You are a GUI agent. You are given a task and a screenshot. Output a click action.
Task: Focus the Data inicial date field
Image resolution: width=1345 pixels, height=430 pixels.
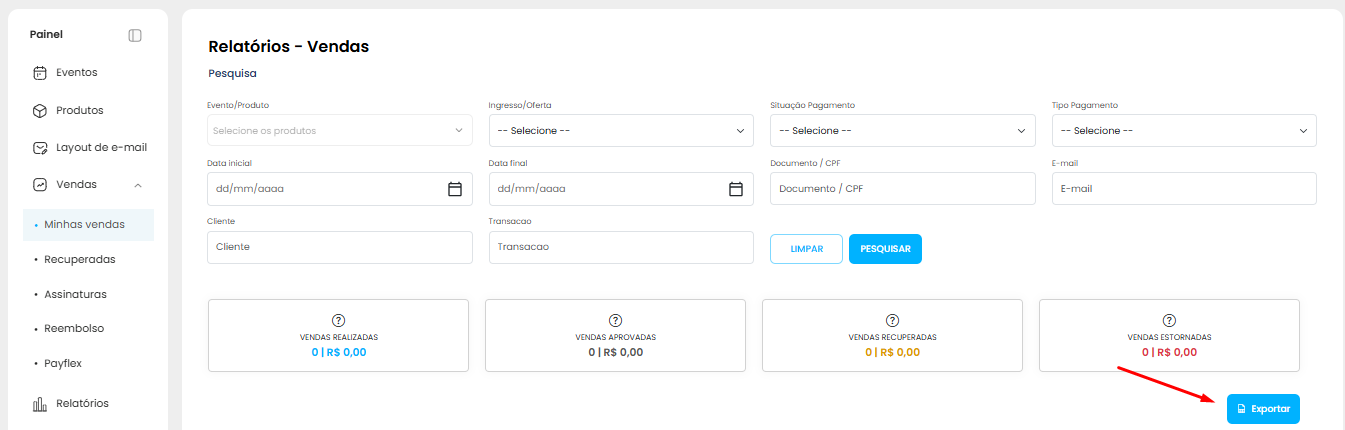tap(340, 189)
